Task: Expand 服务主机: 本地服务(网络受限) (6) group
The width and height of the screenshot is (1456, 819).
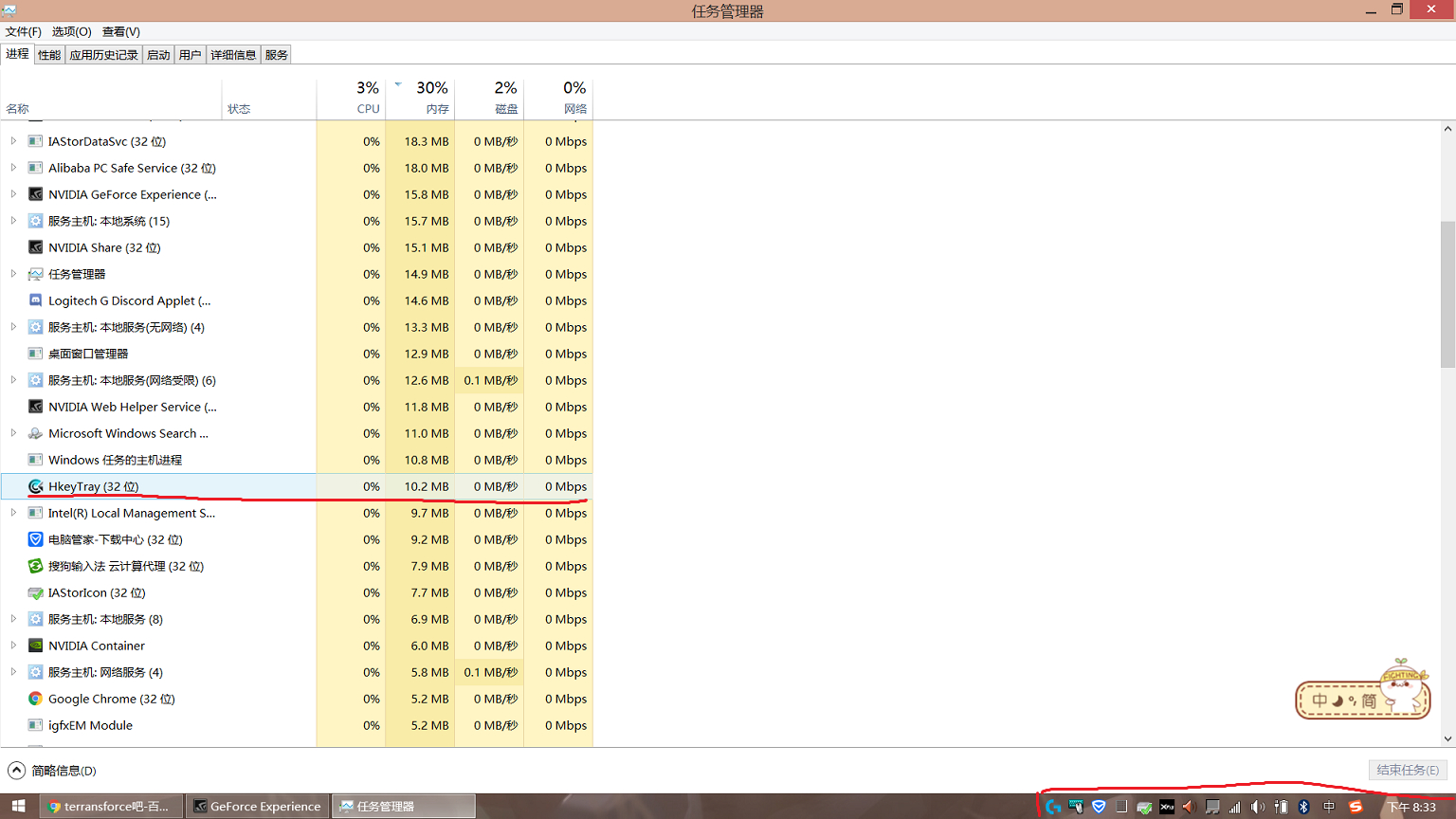Action: pos(13,380)
